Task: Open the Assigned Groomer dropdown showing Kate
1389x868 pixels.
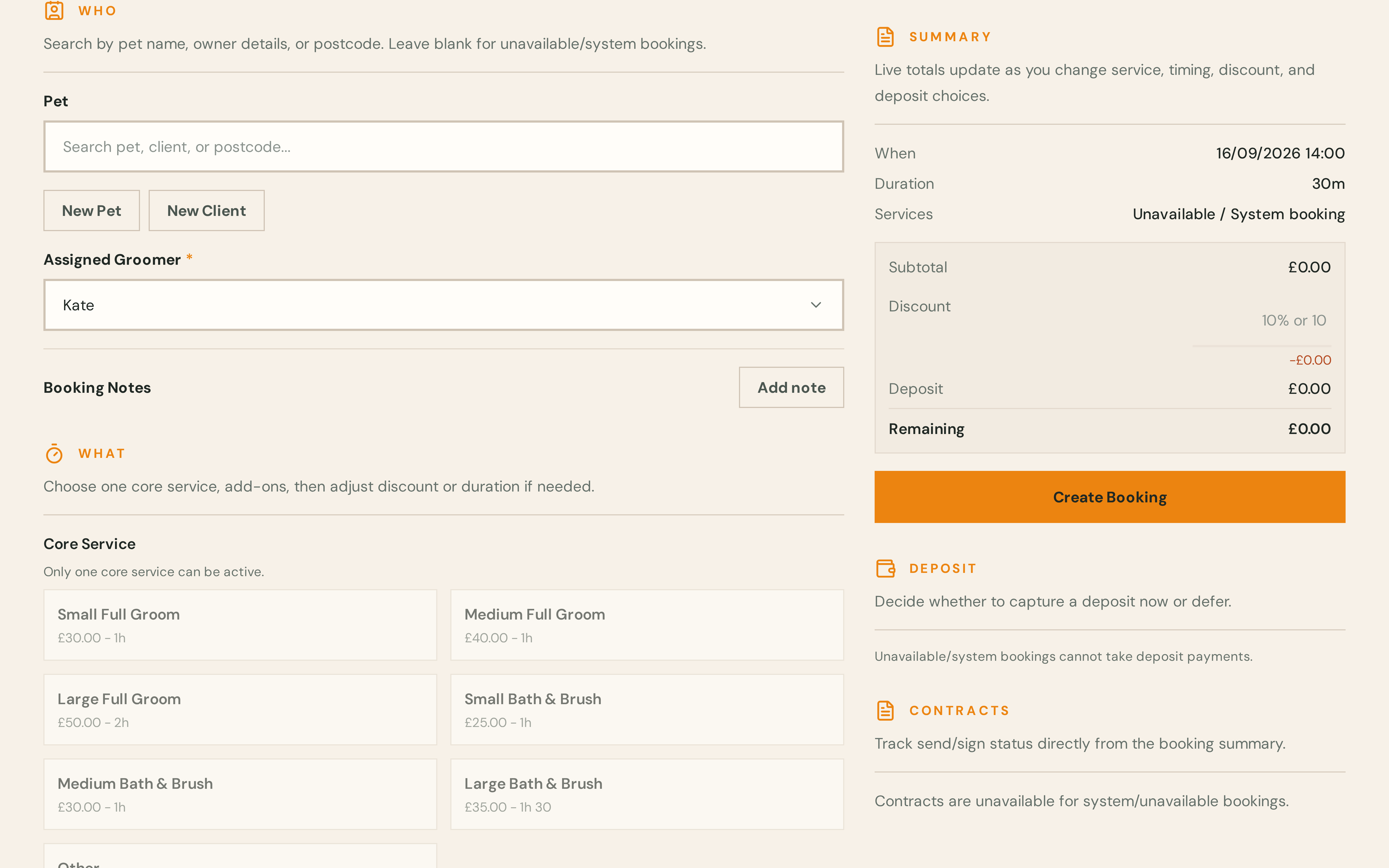Action: coord(443,305)
